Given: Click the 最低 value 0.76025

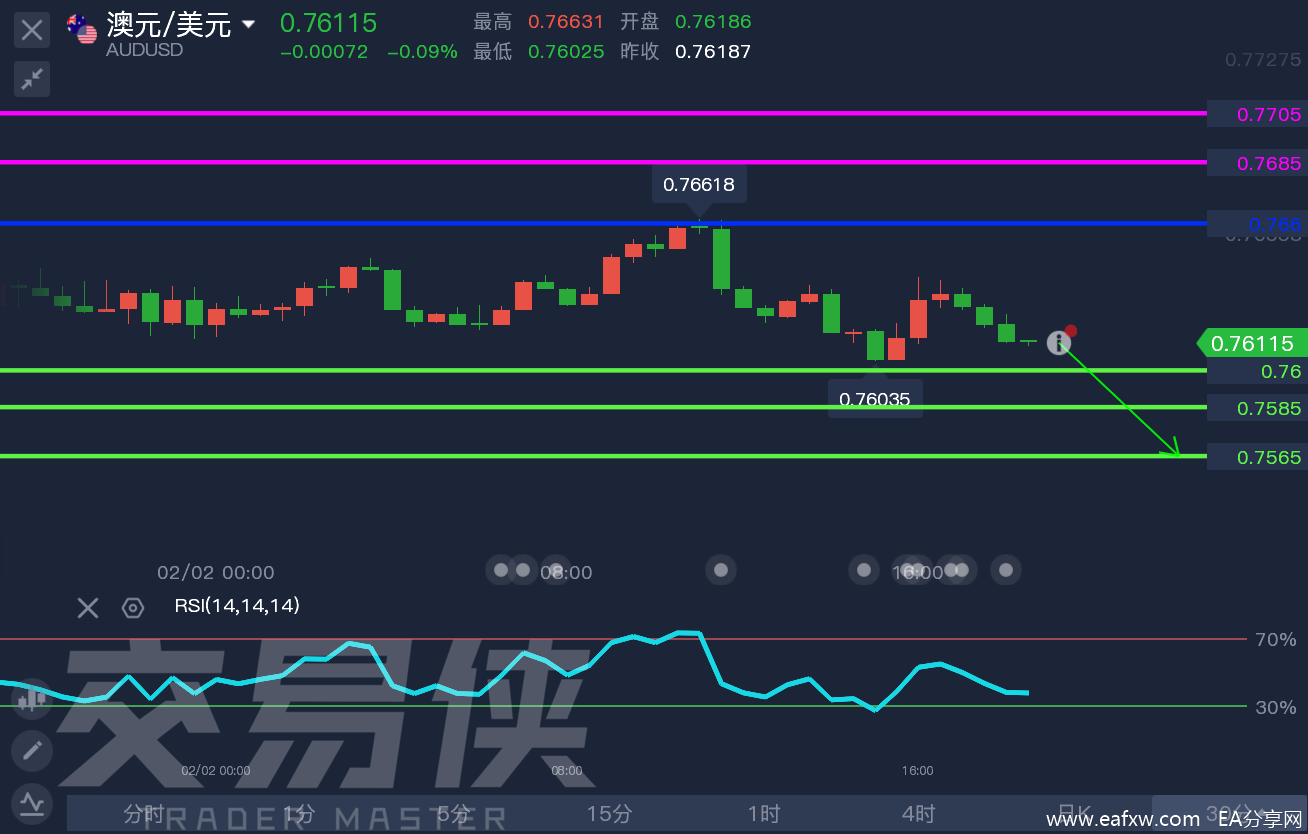Looking at the screenshot, I should tap(566, 52).
